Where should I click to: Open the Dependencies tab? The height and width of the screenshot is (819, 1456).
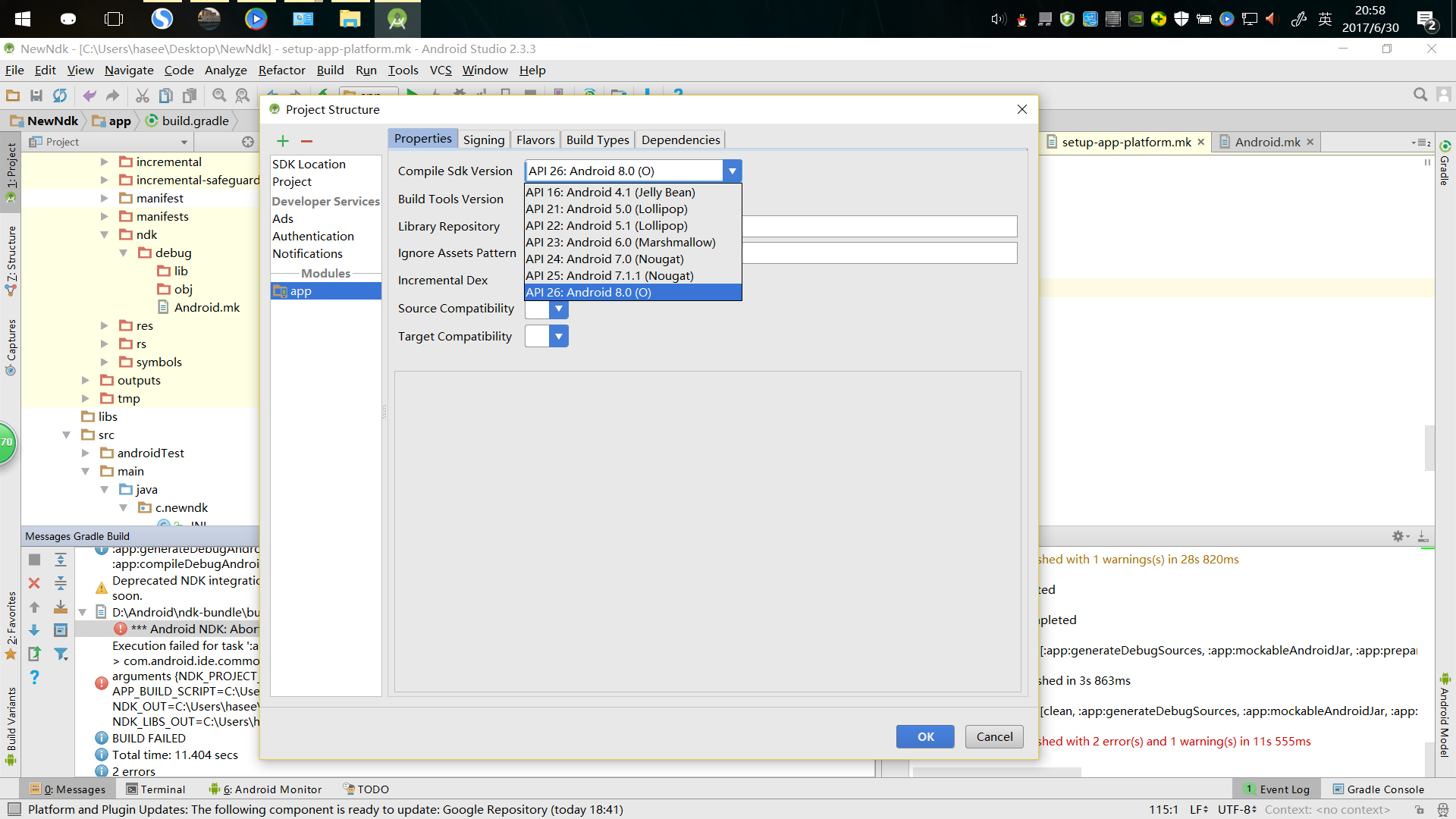tap(680, 139)
